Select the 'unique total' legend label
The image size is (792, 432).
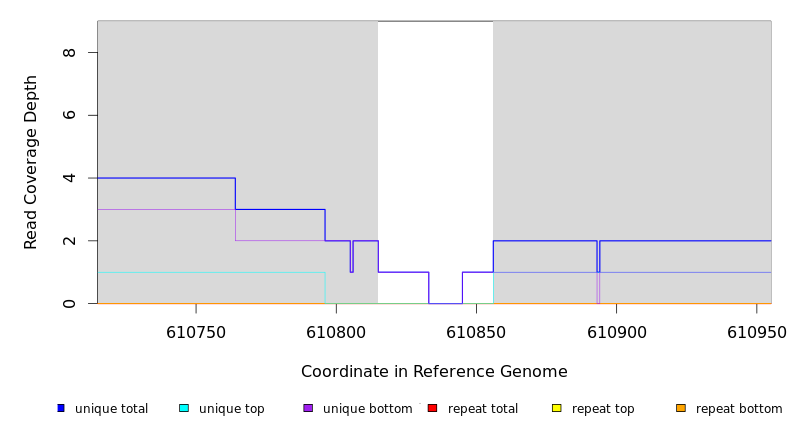coord(111,409)
